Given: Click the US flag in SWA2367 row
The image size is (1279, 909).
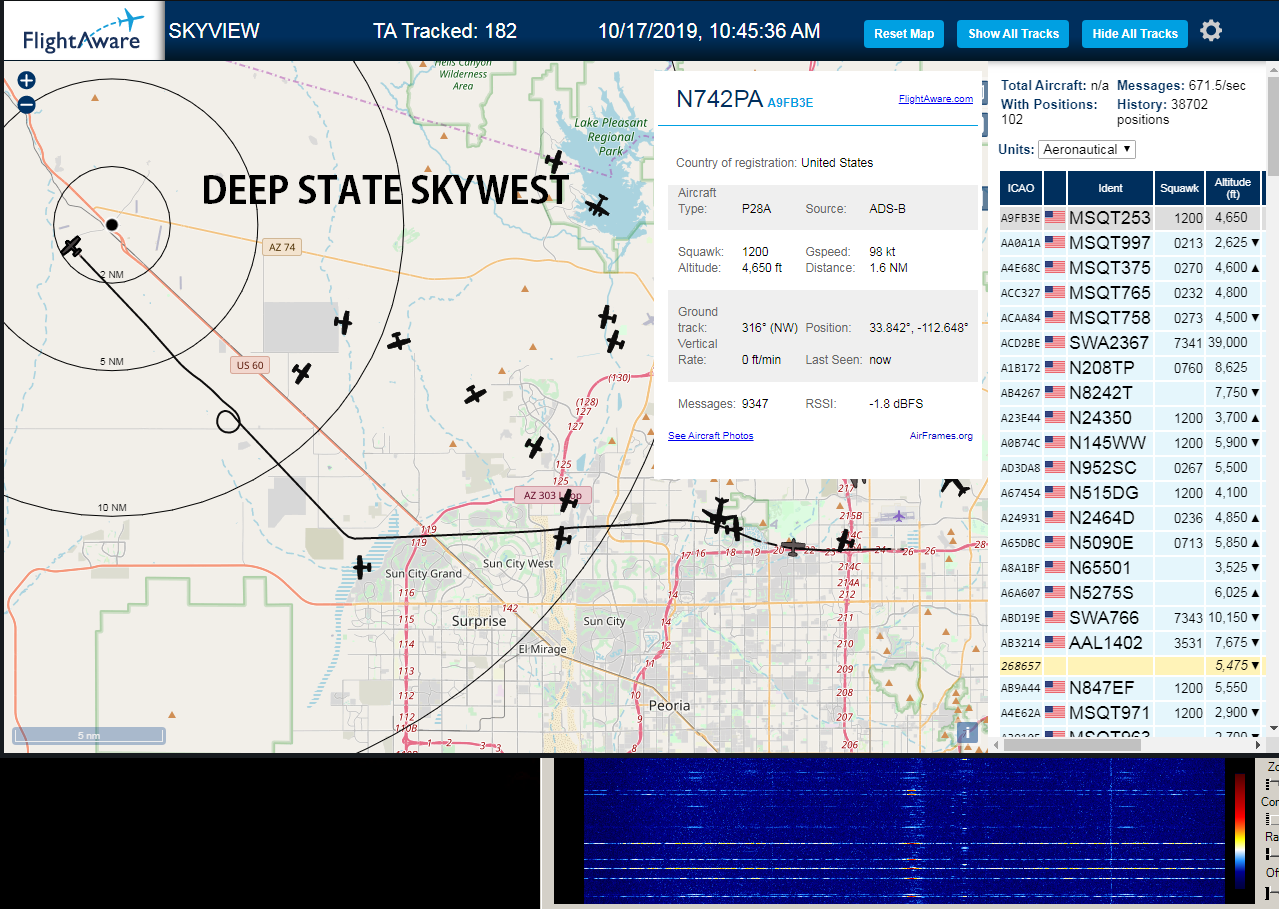Looking at the screenshot, I should tap(1055, 343).
